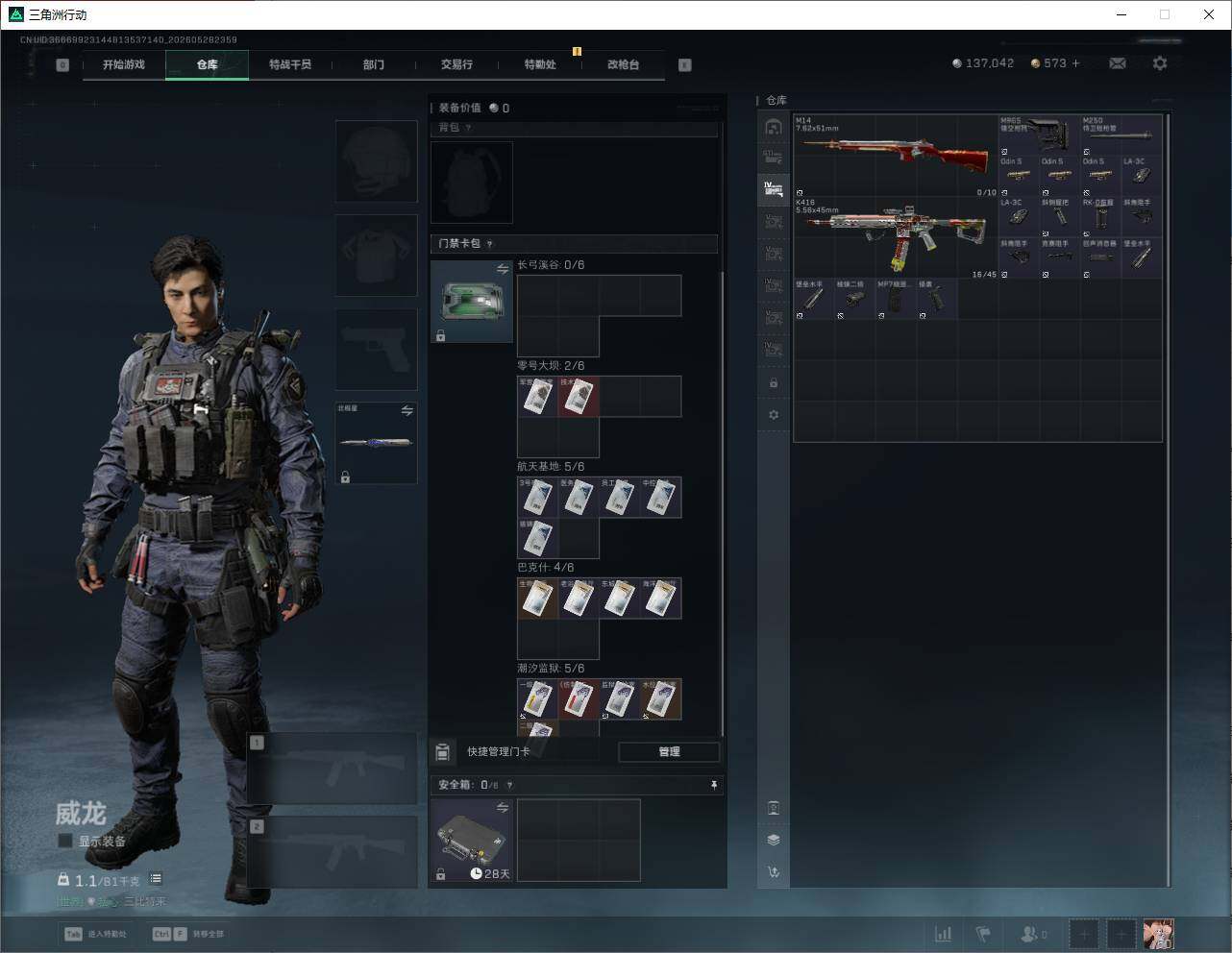Click swap arrows on keycard case

click(x=502, y=270)
